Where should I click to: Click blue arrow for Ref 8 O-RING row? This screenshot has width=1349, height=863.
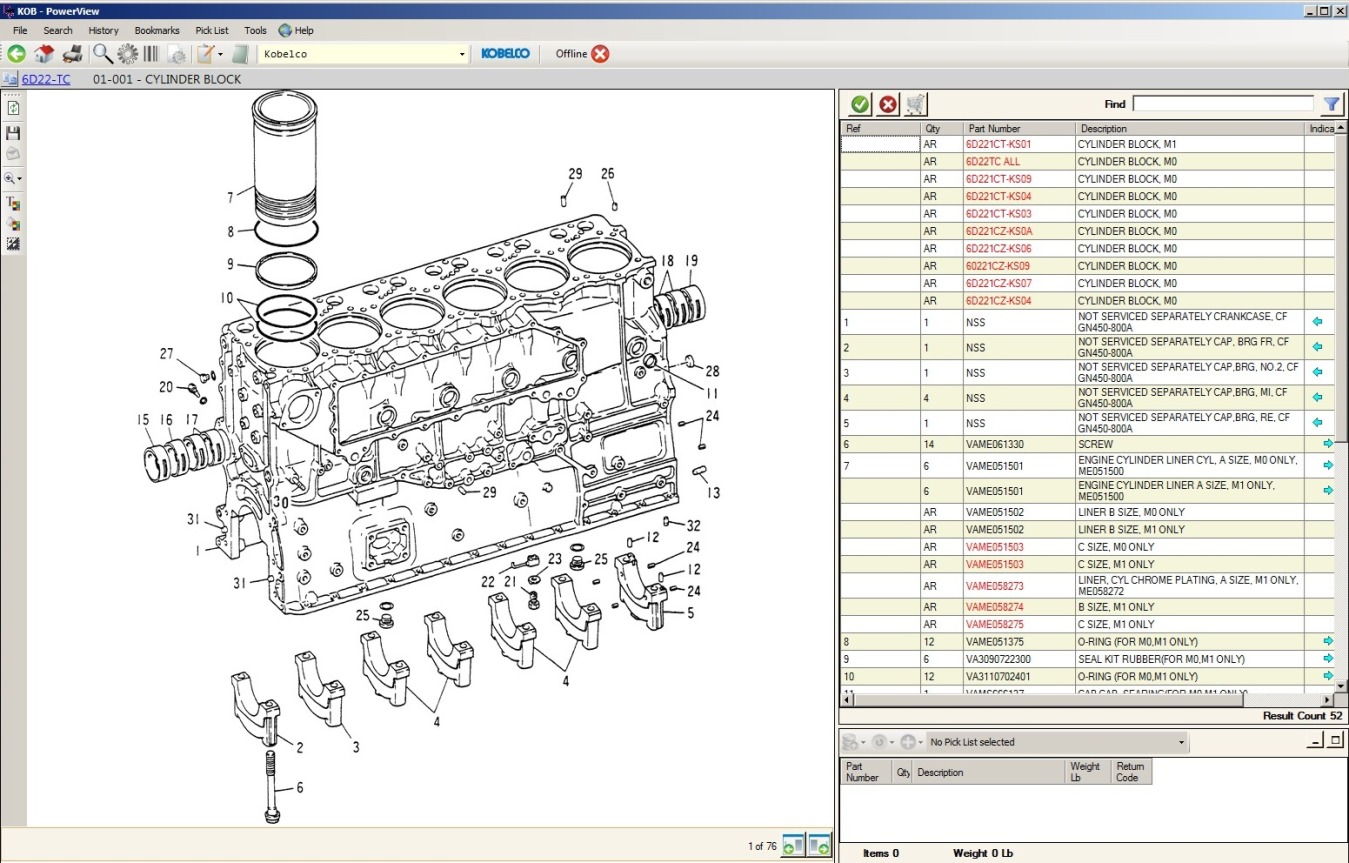[1328, 641]
